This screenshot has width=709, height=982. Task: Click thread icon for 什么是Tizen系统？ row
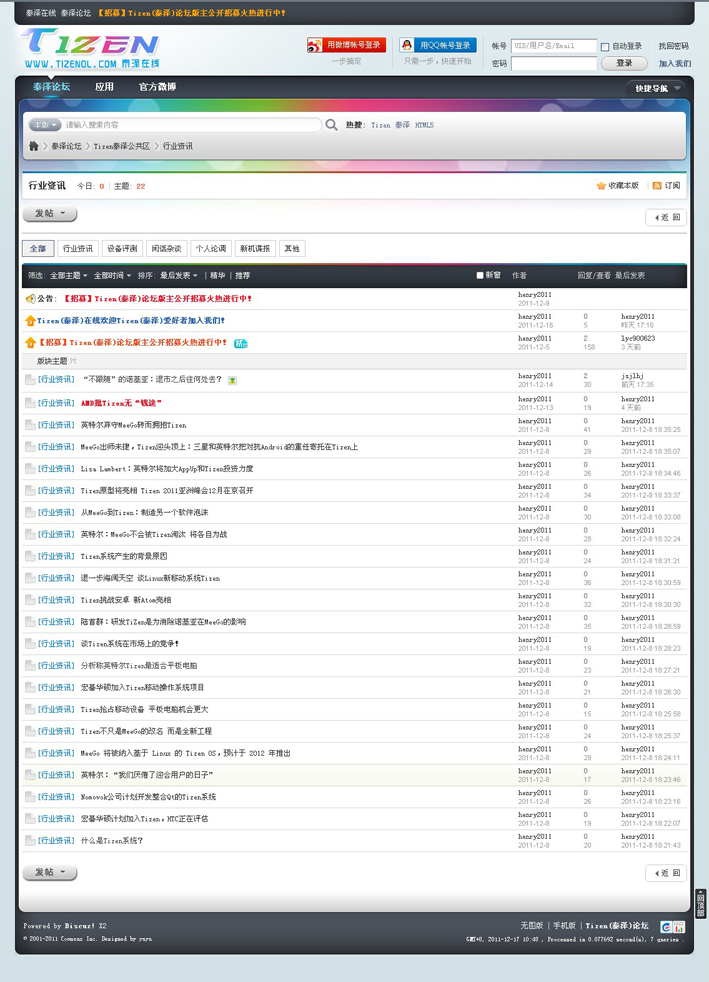29,840
